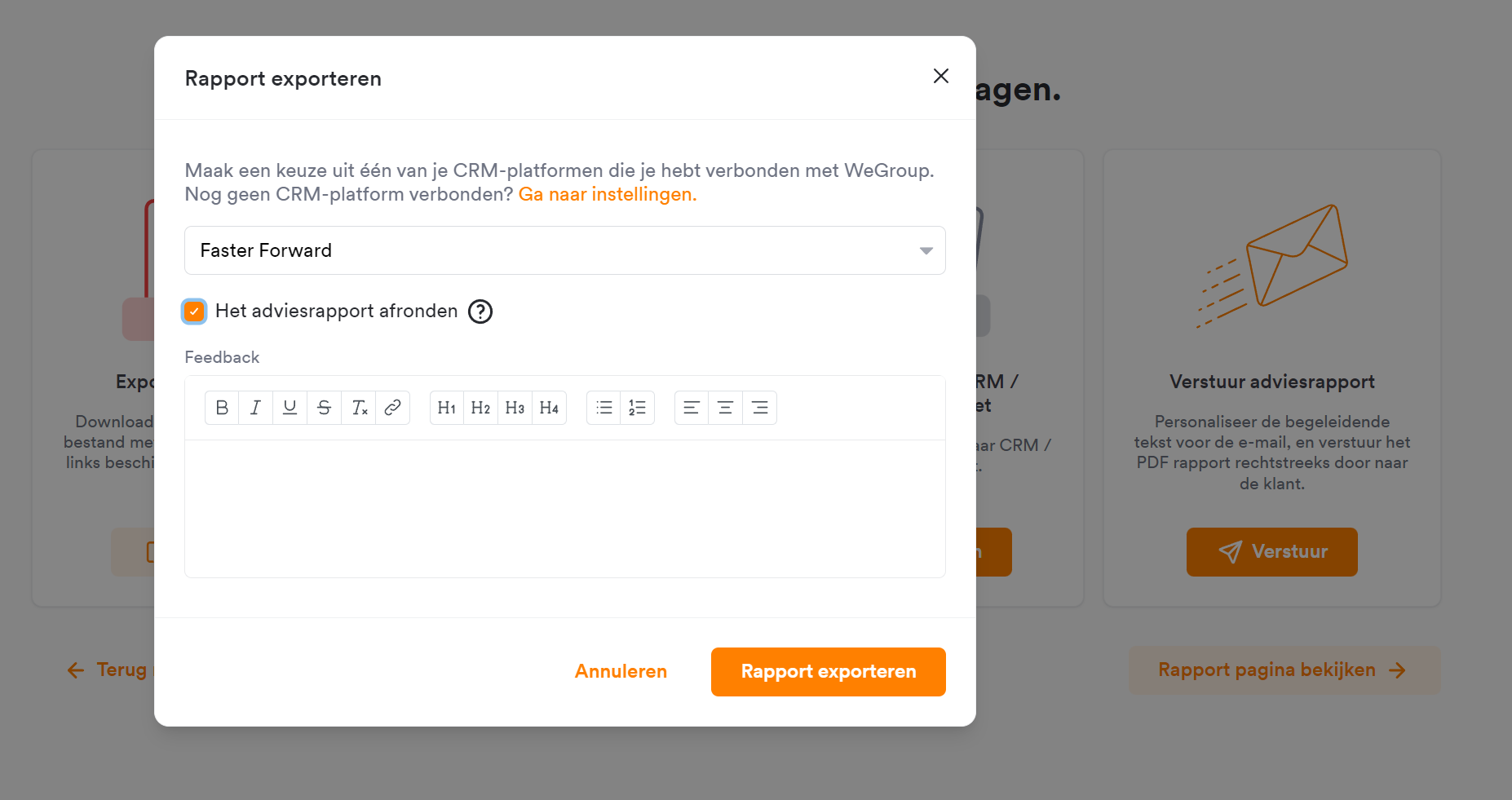The height and width of the screenshot is (800, 1512).
Task: Show help for adviesrapport afronden
Action: pyautogui.click(x=480, y=312)
